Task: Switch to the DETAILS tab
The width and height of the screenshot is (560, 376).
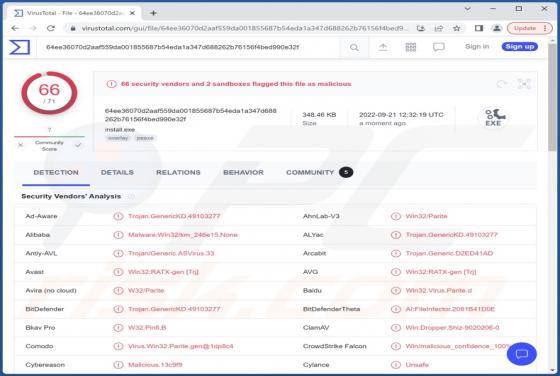Action: 117,172
